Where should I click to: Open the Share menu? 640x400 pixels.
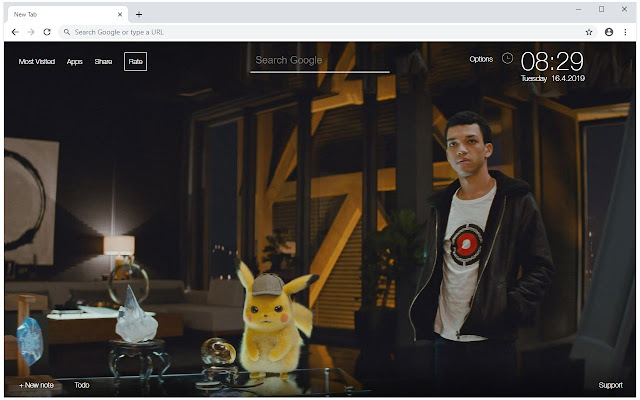click(103, 62)
